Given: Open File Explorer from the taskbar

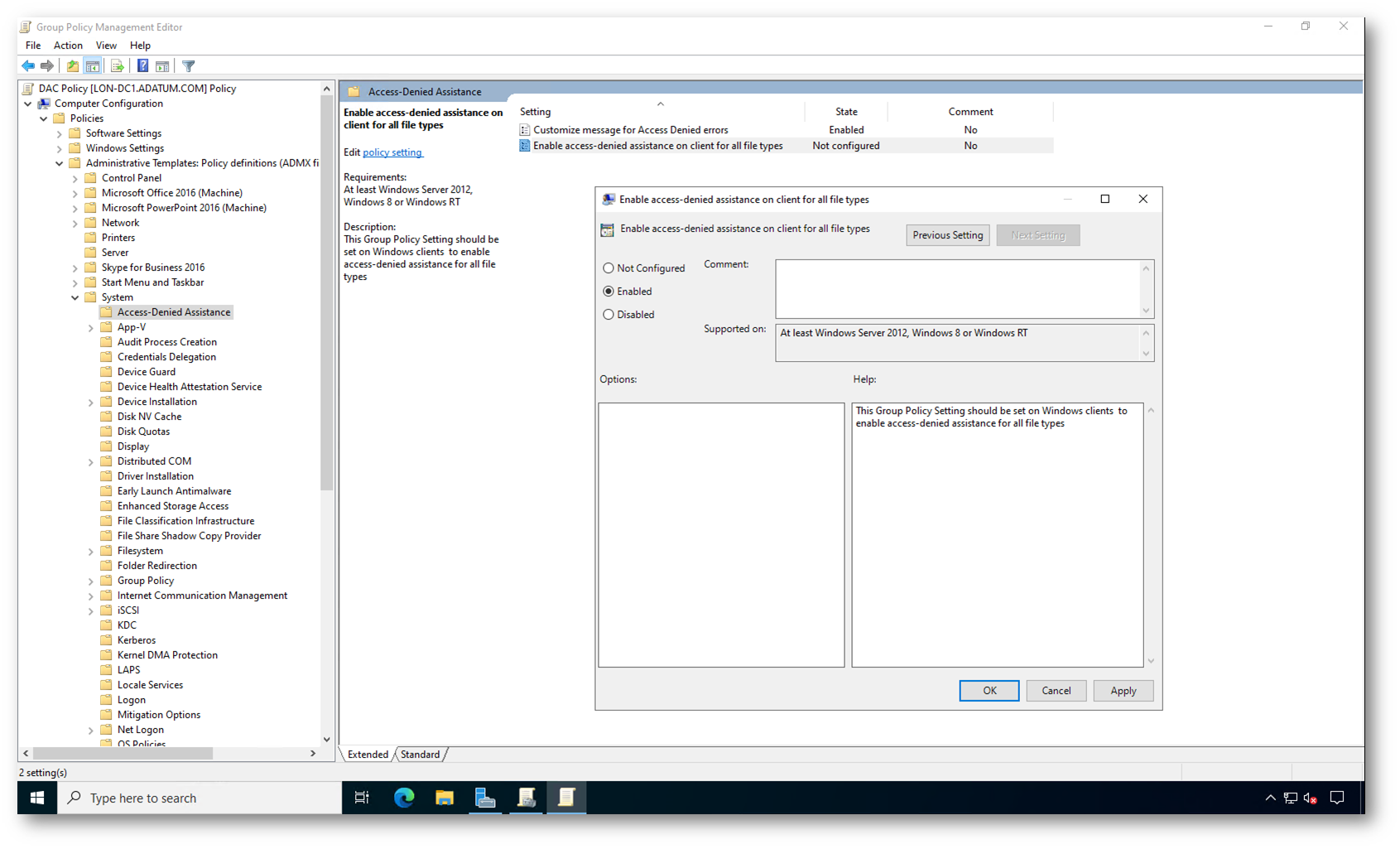Looking at the screenshot, I should [x=445, y=798].
